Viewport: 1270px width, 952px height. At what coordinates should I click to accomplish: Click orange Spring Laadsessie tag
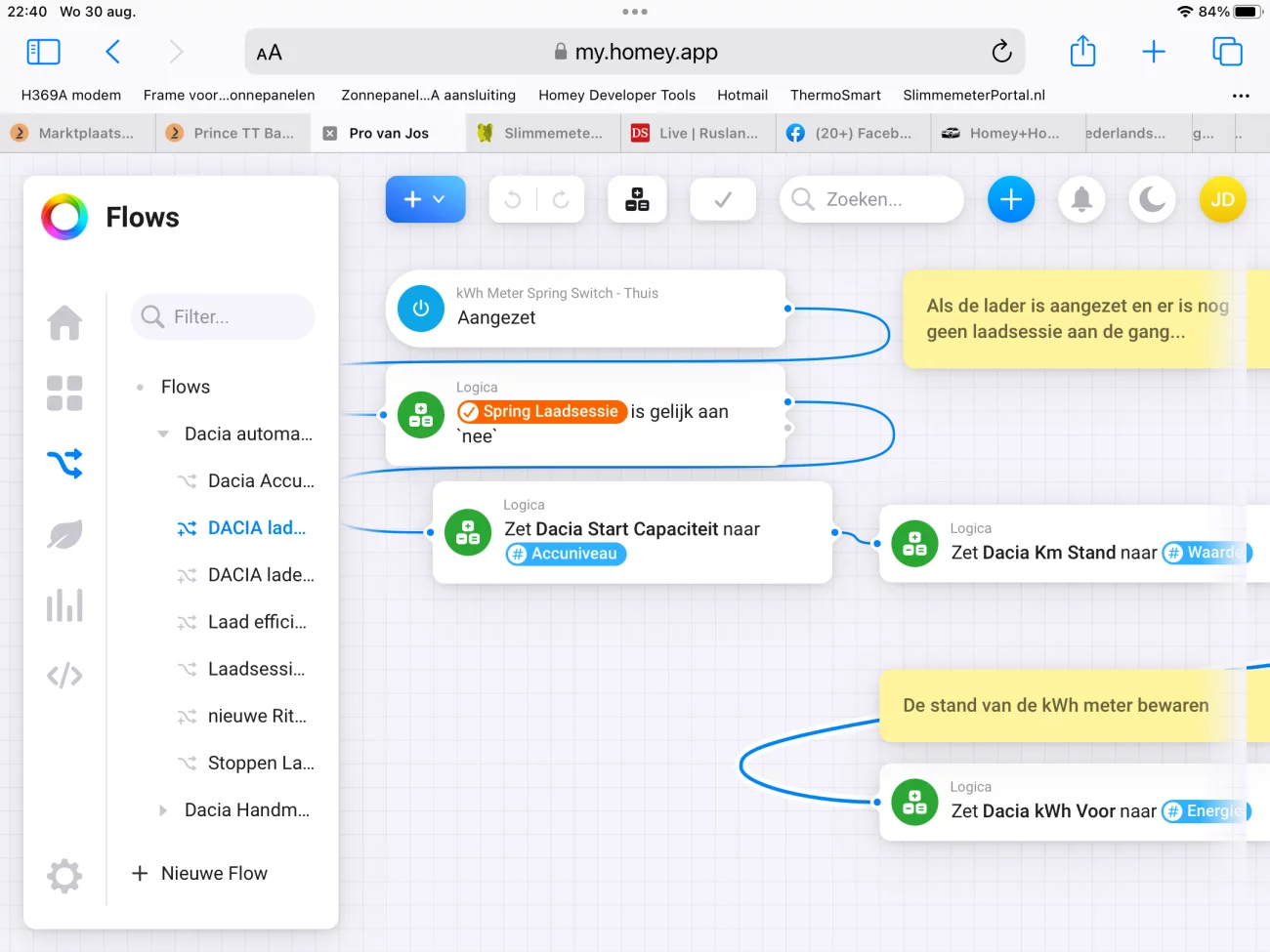pos(542,411)
